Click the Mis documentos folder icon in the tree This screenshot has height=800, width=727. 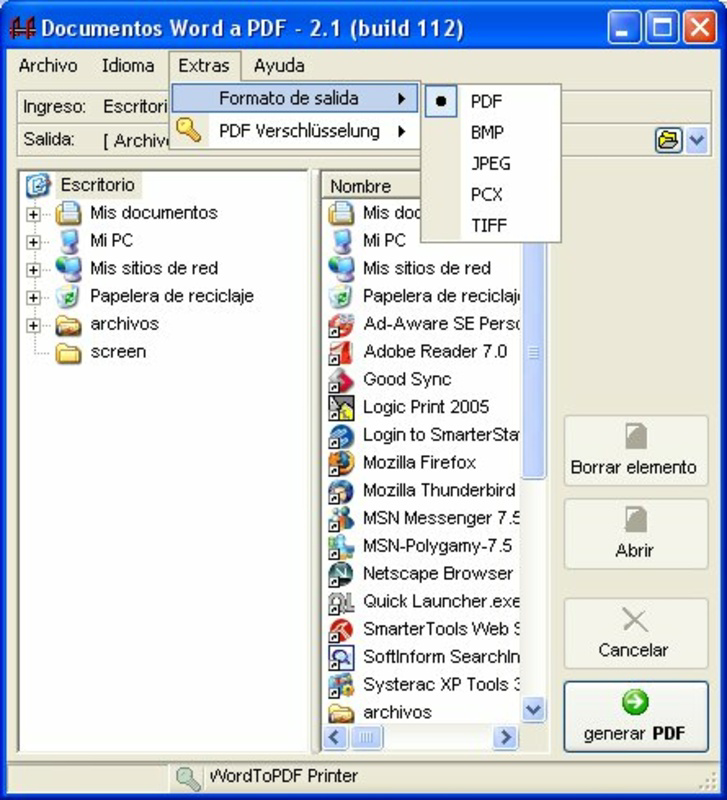(68, 213)
